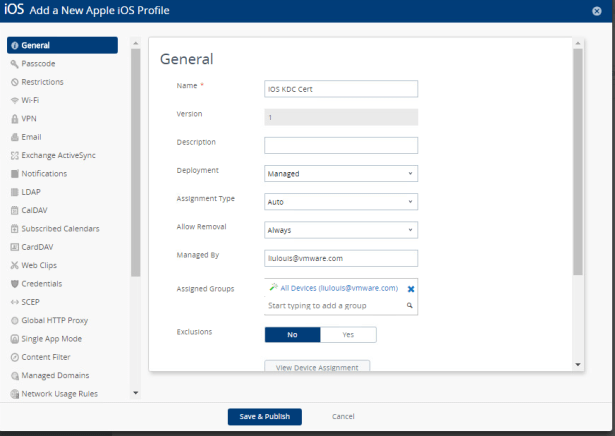Click the Wi-Fi icon in sidebar
The image size is (615, 436).
tap(14, 100)
